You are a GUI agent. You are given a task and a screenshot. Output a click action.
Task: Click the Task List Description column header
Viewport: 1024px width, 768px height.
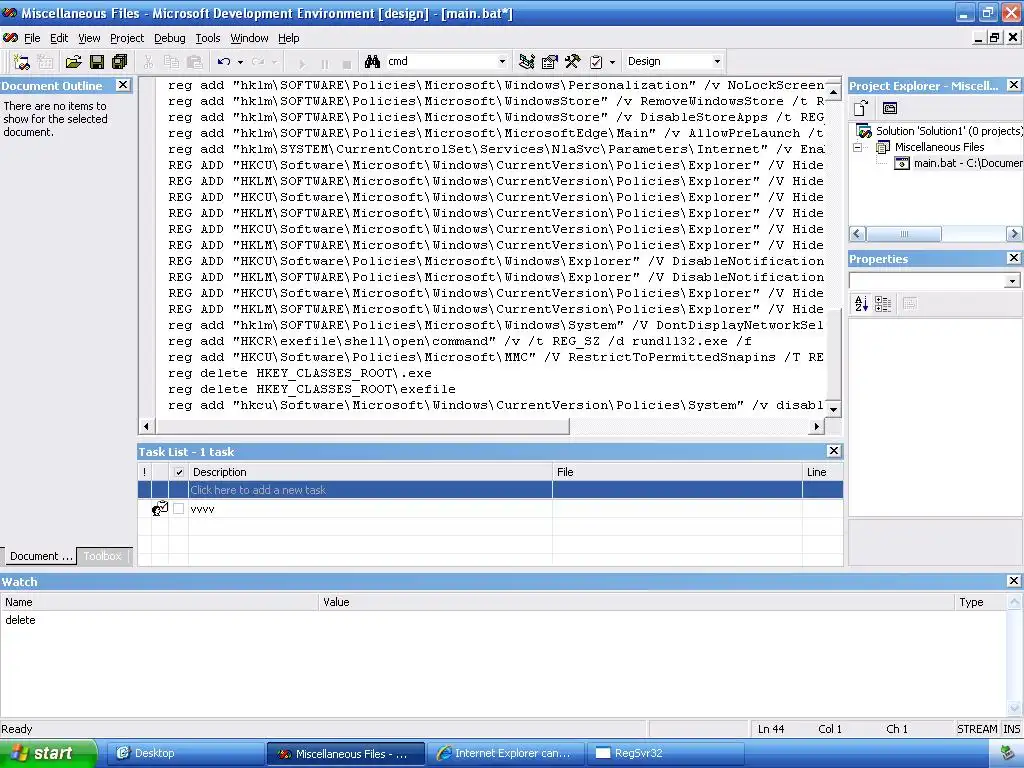point(370,472)
